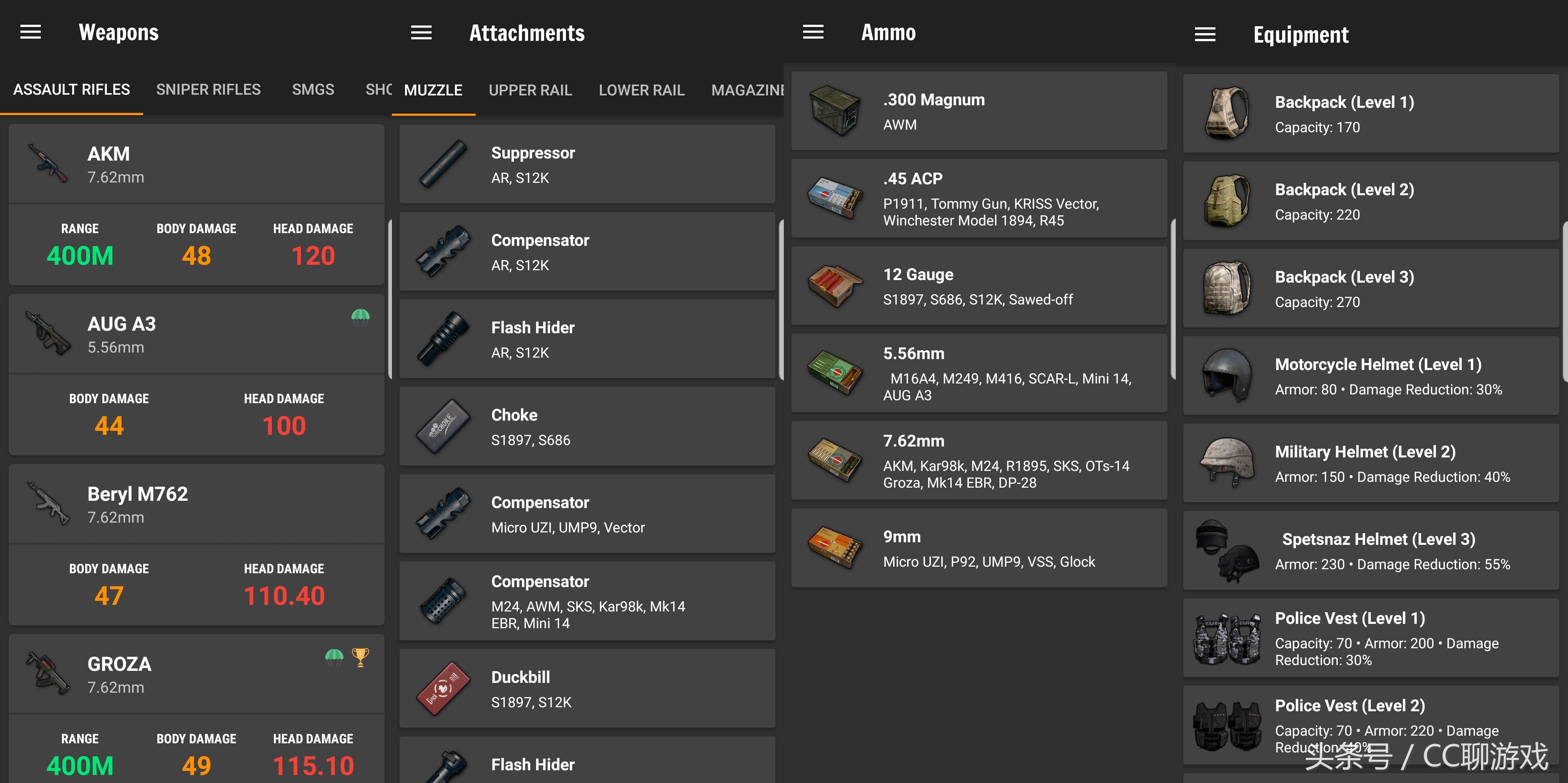Image resolution: width=1568 pixels, height=783 pixels.
Task: Open the Beryl M762 weapon entry
Action: pyautogui.click(x=196, y=504)
